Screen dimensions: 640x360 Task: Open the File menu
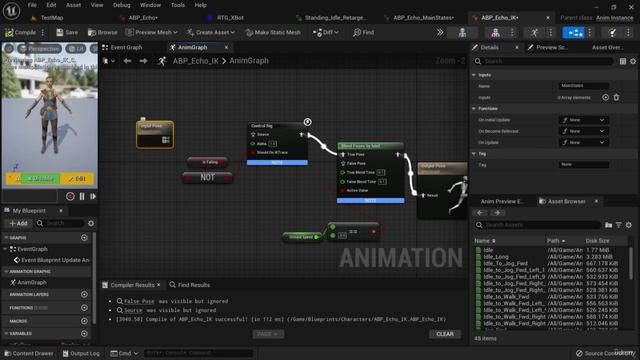coord(32,5)
